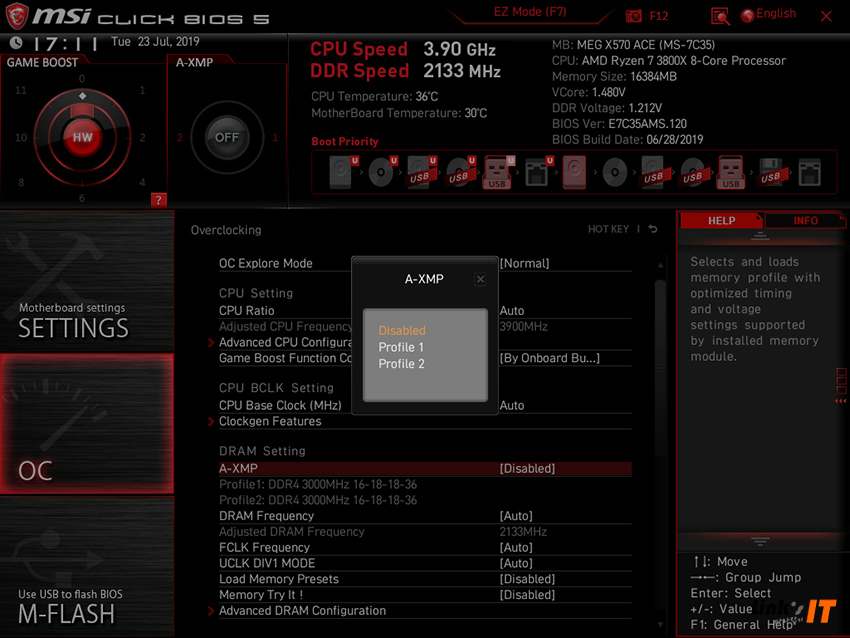Close the A-XMP popup dialog
The image size is (850, 638).
480,279
